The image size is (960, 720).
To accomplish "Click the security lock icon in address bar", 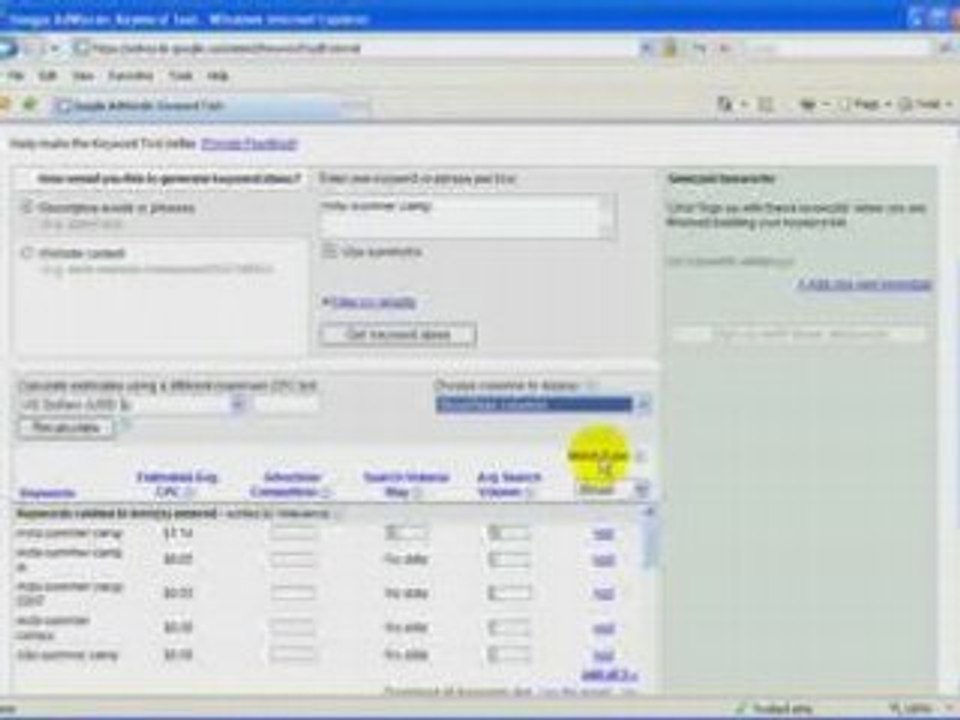I will tap(670, 48).
